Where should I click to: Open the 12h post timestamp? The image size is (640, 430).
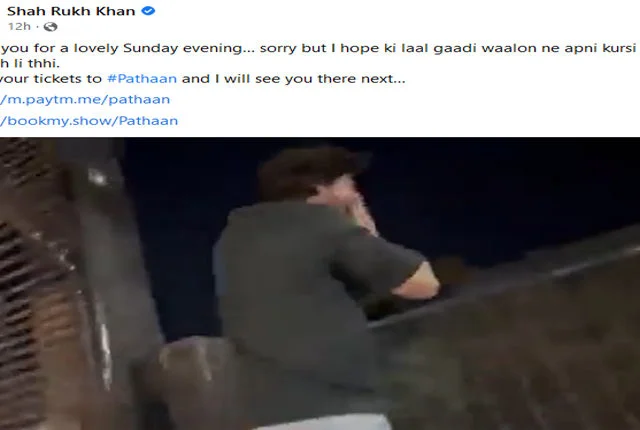click(19, 27)
